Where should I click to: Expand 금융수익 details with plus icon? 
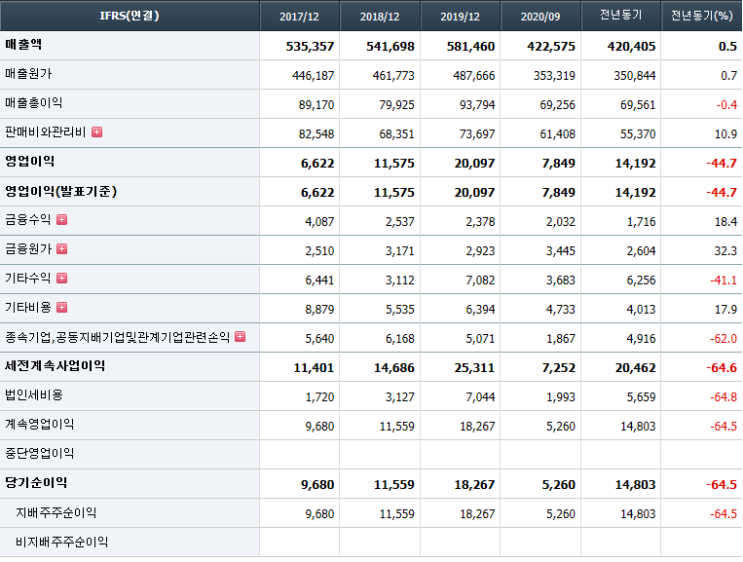tap(62, 219)
